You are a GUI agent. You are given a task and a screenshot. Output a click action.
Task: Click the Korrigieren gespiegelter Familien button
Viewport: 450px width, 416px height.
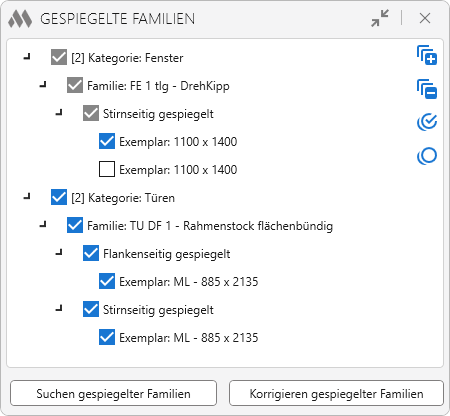point(336,393)
